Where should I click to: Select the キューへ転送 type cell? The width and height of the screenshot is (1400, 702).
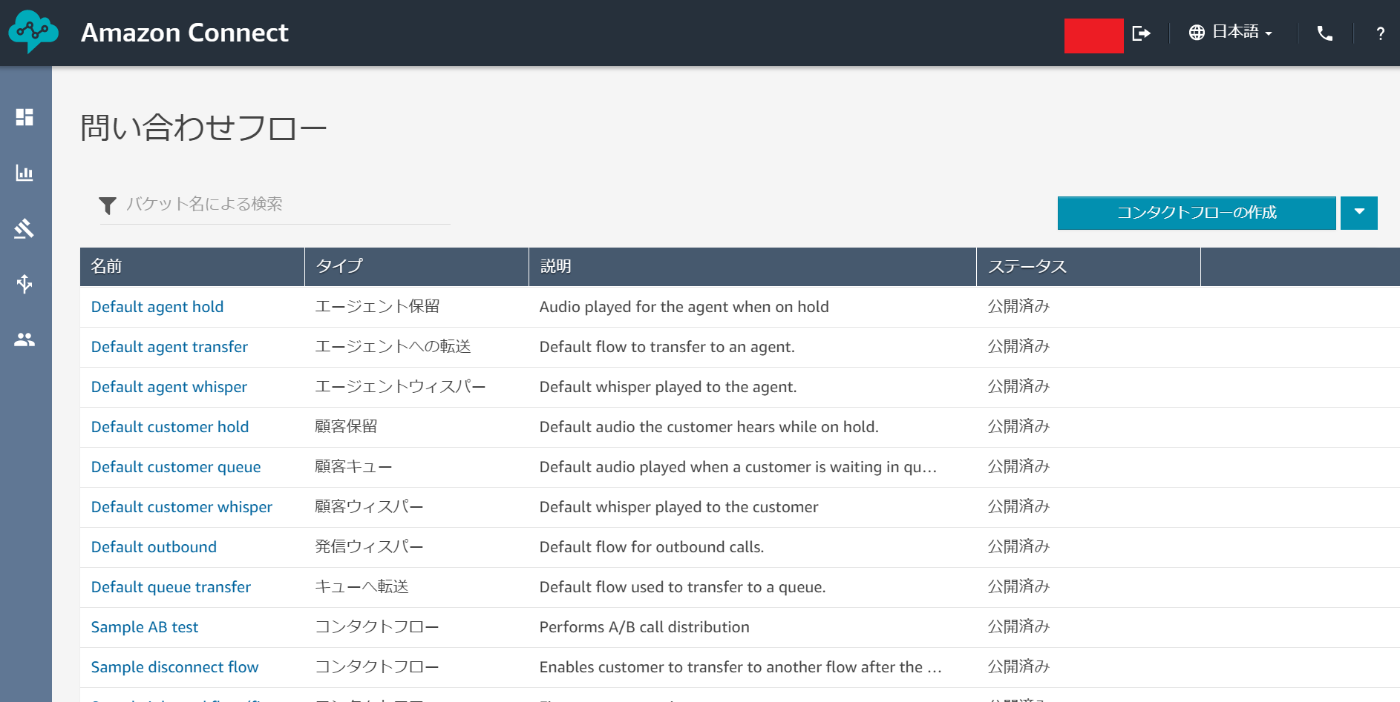point(362,587)
